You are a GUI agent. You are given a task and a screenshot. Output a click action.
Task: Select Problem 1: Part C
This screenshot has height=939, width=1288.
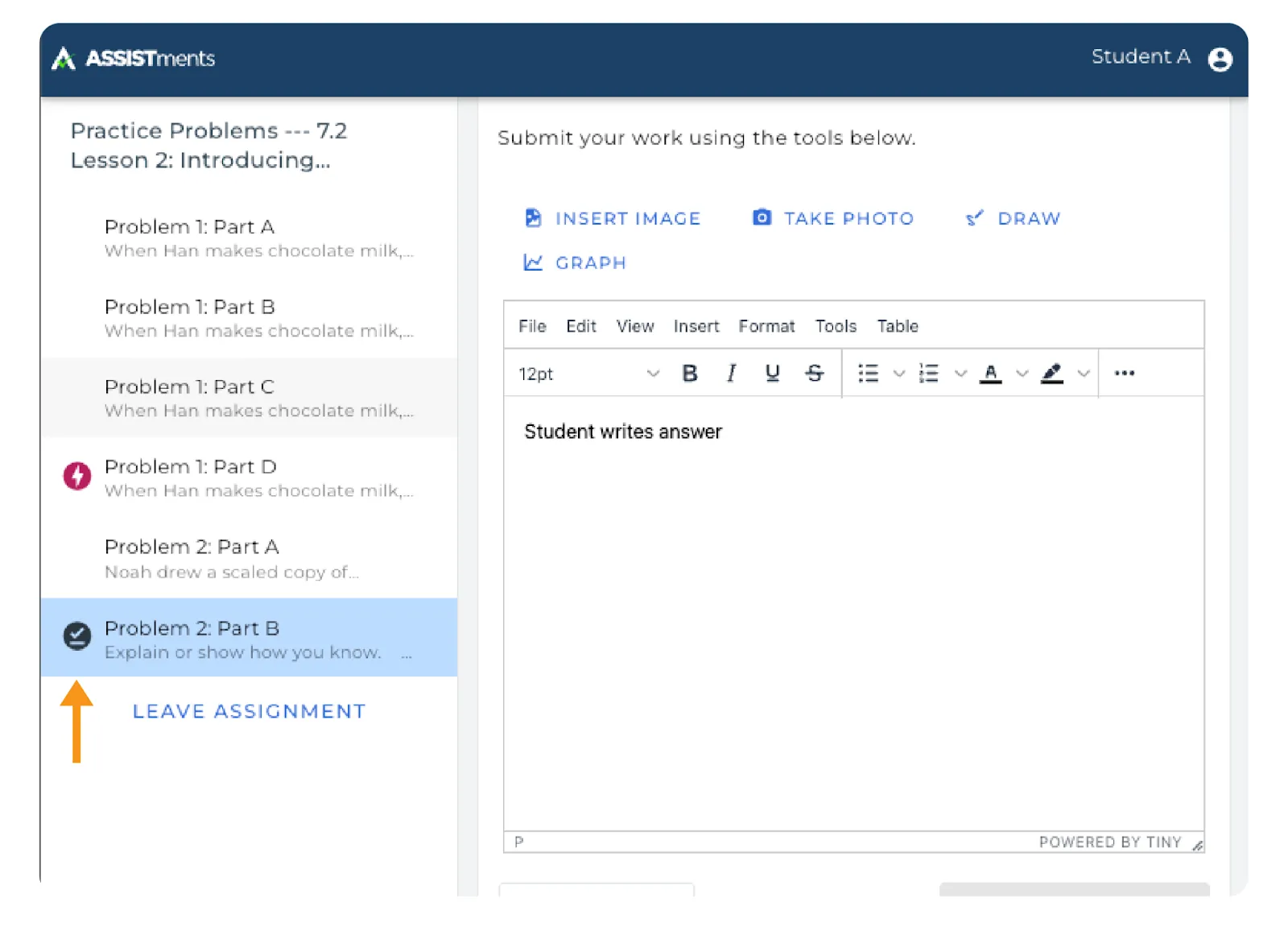point(250,398)
